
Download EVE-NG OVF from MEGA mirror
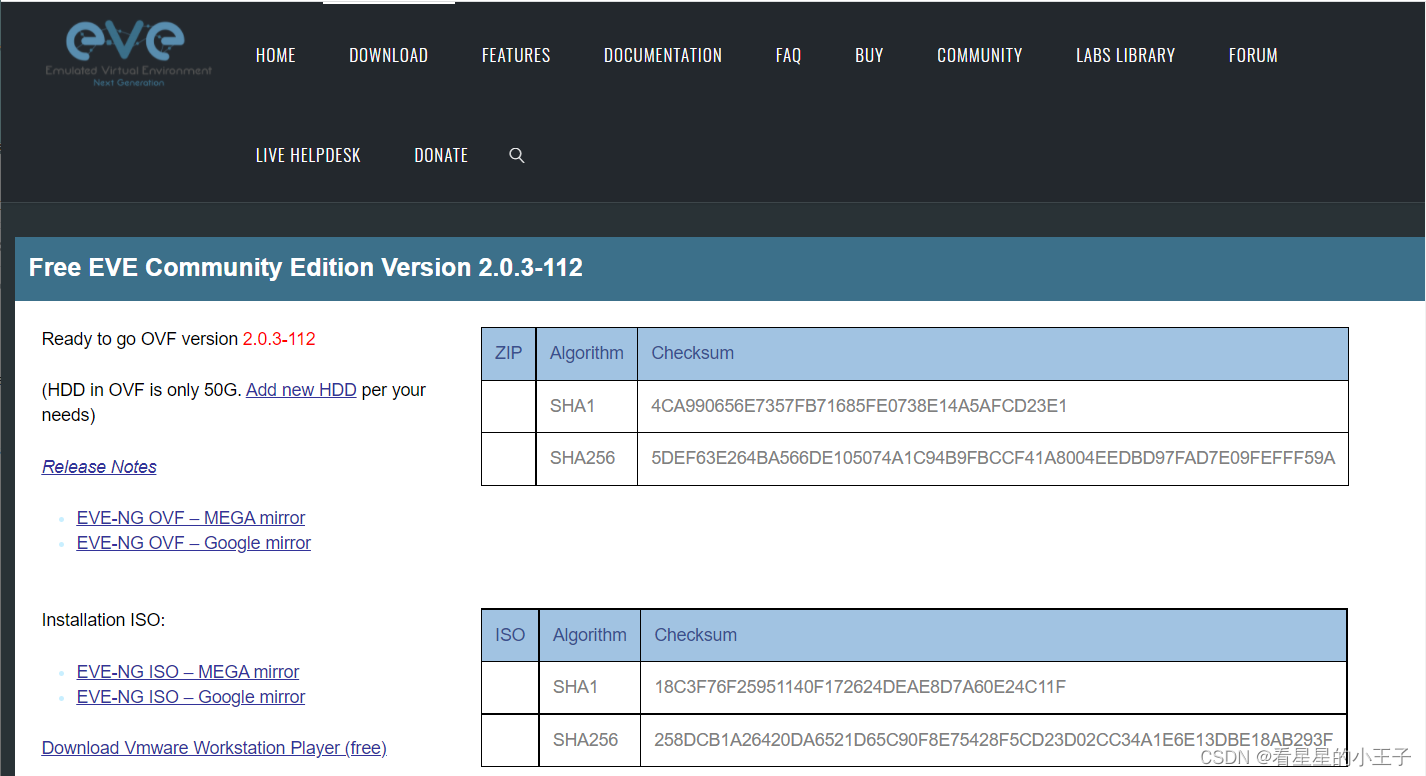[x=191, y=518]
